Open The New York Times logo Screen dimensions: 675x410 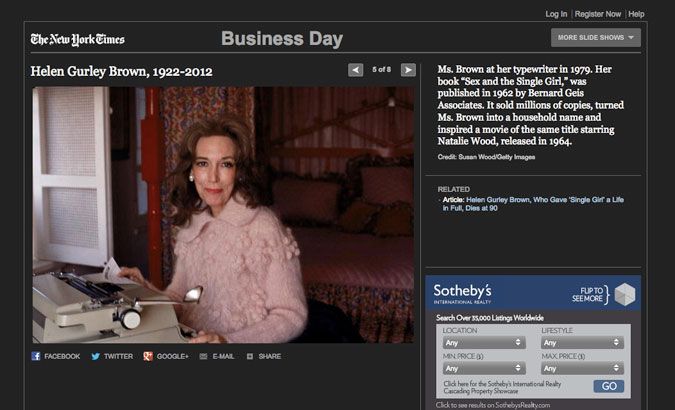(x=77, y=40)
